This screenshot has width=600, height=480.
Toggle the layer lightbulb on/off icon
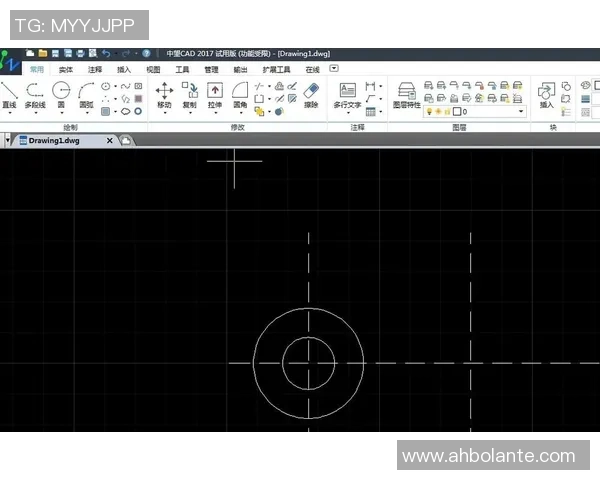click(x=429, y=112)
